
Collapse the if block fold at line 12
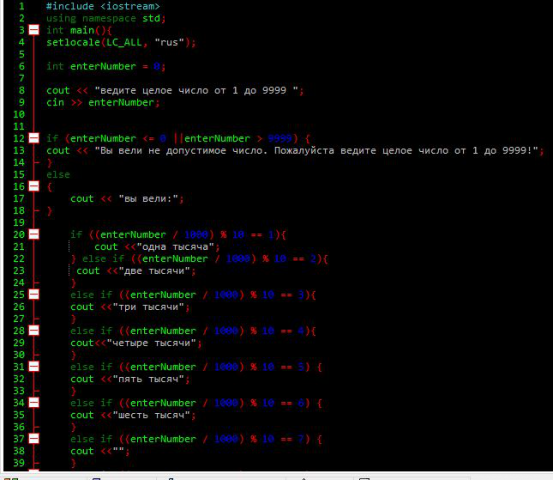click(34, 138)
